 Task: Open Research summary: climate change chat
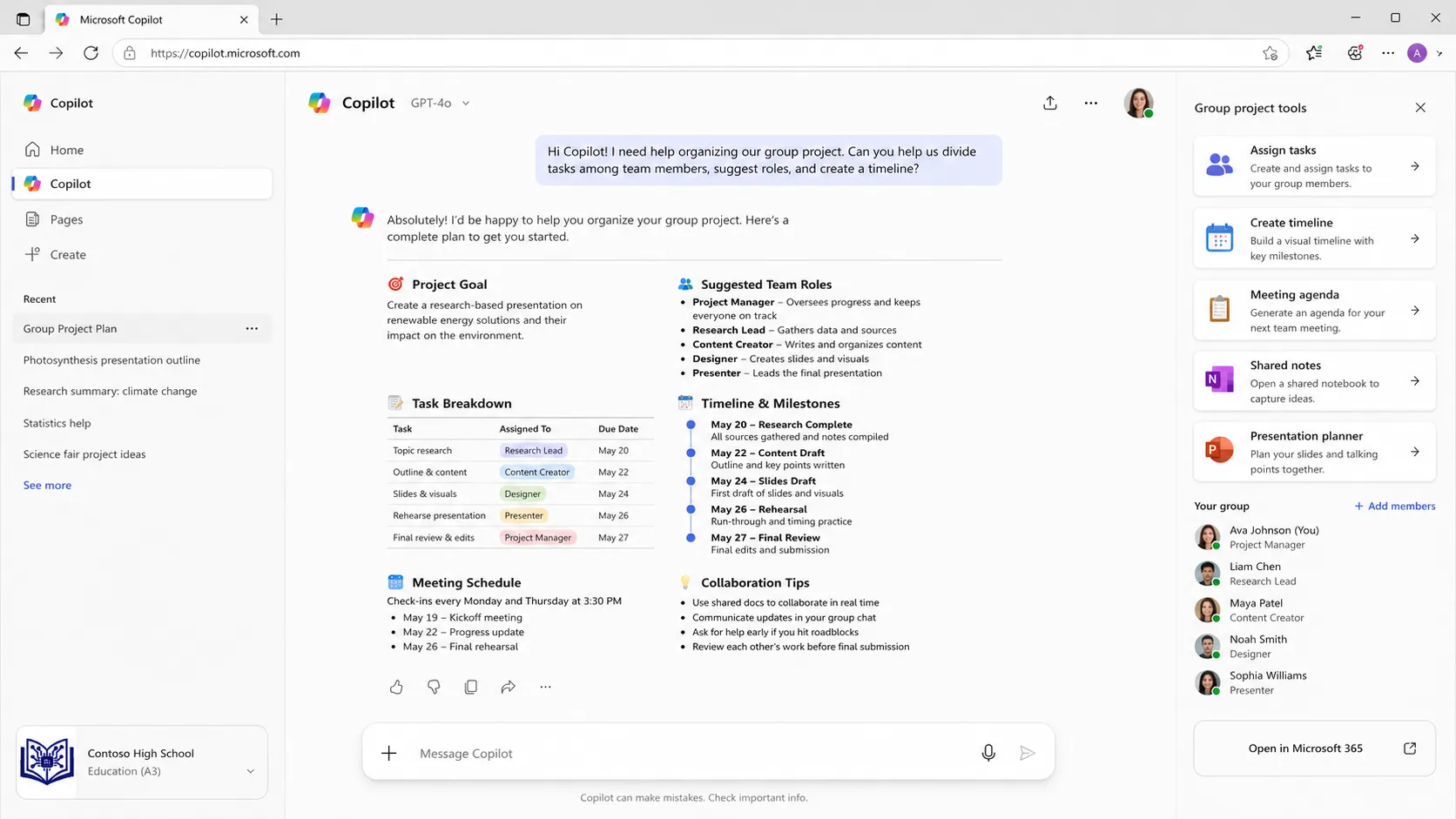tap(110, 391)
